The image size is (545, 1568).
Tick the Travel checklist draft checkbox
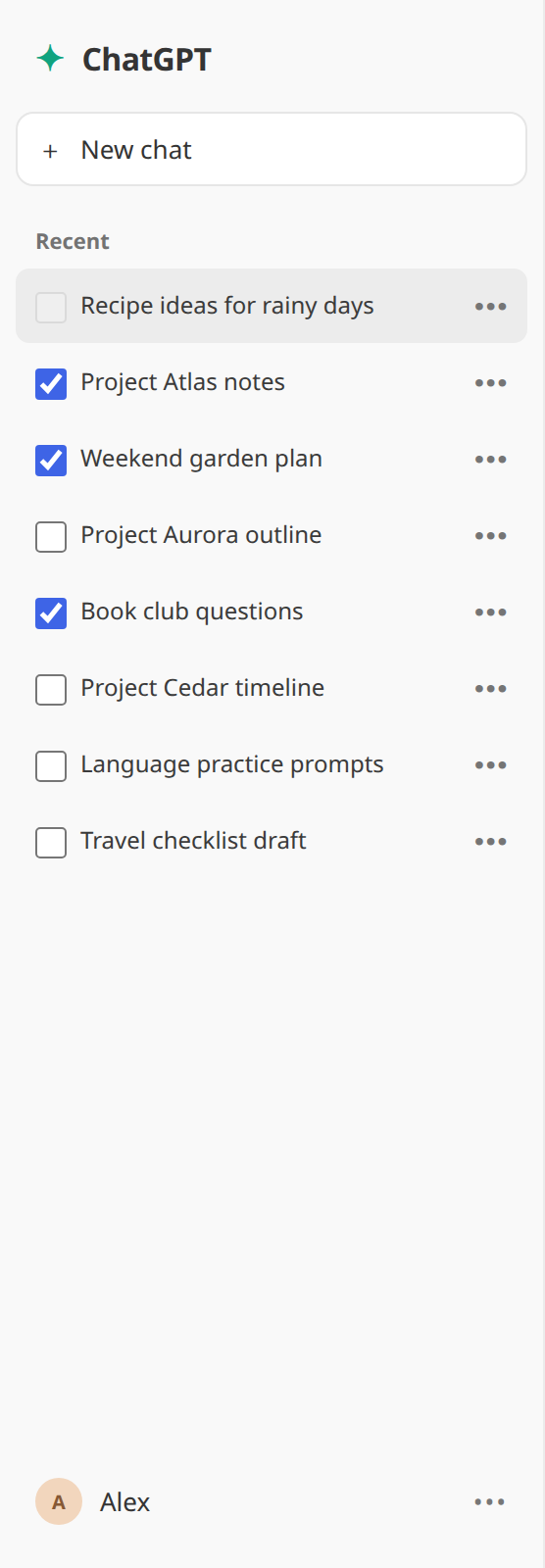pyautogui.click(x=51, y=842)
